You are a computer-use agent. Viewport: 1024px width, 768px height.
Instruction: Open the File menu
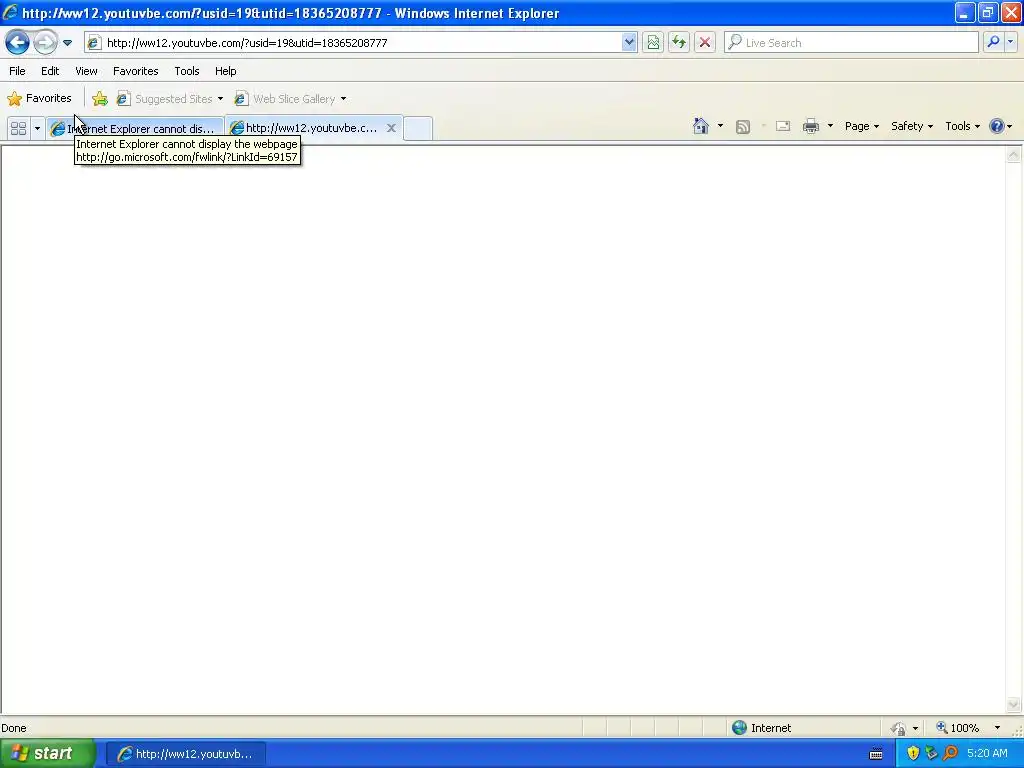(x=18, y=71)
